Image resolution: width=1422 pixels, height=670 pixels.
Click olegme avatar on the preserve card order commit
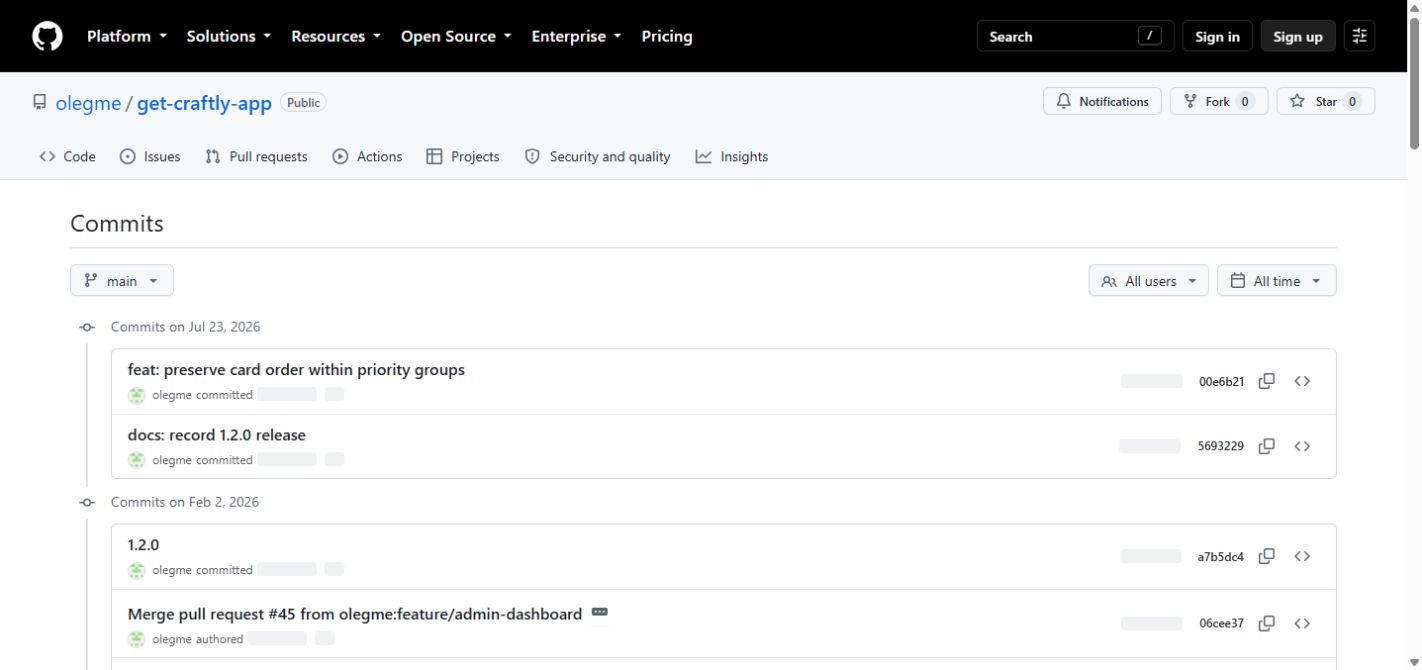(136, 395)
